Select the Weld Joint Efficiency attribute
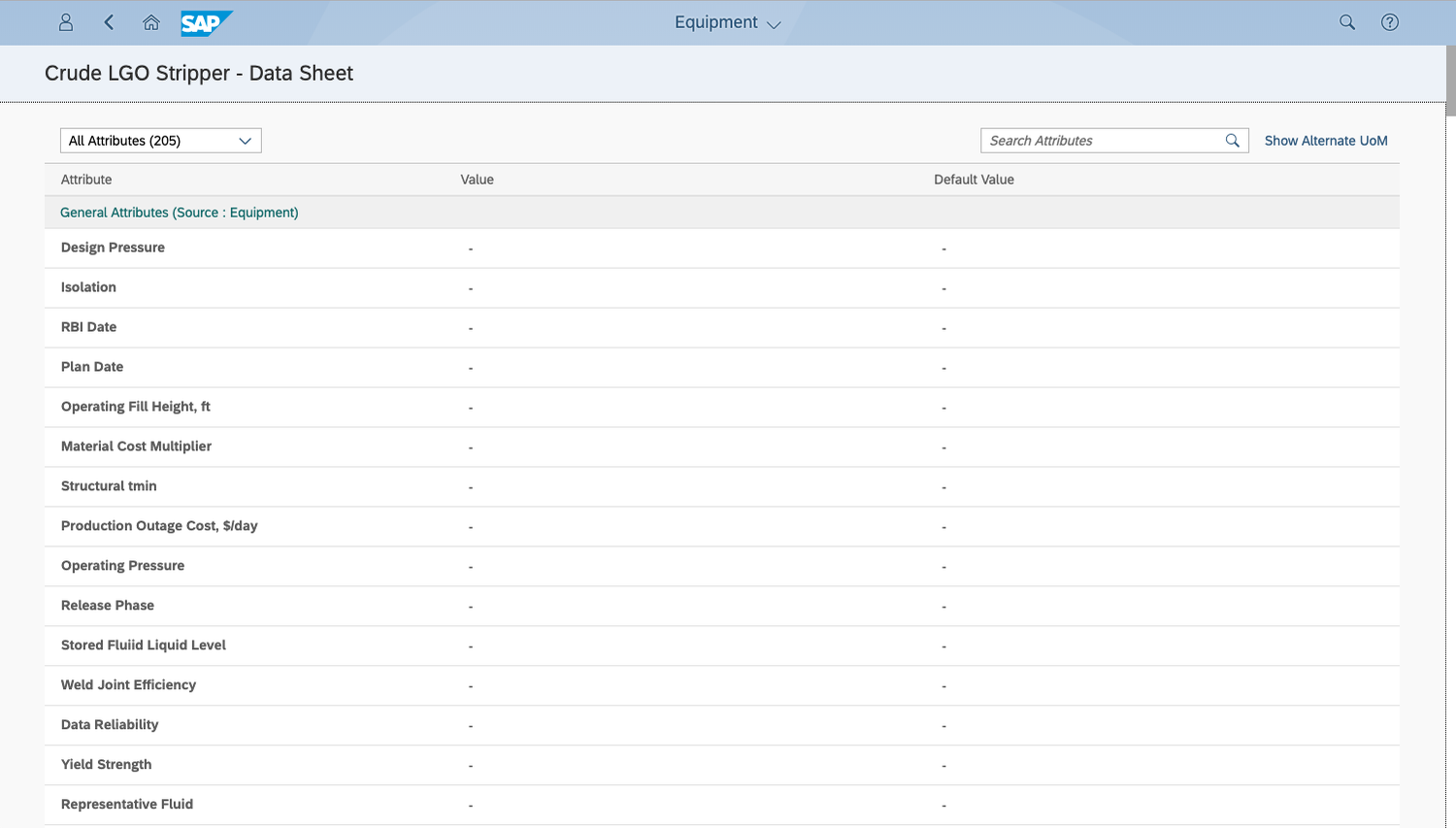This screenshot has height=828, width=1456. (128, 684)
